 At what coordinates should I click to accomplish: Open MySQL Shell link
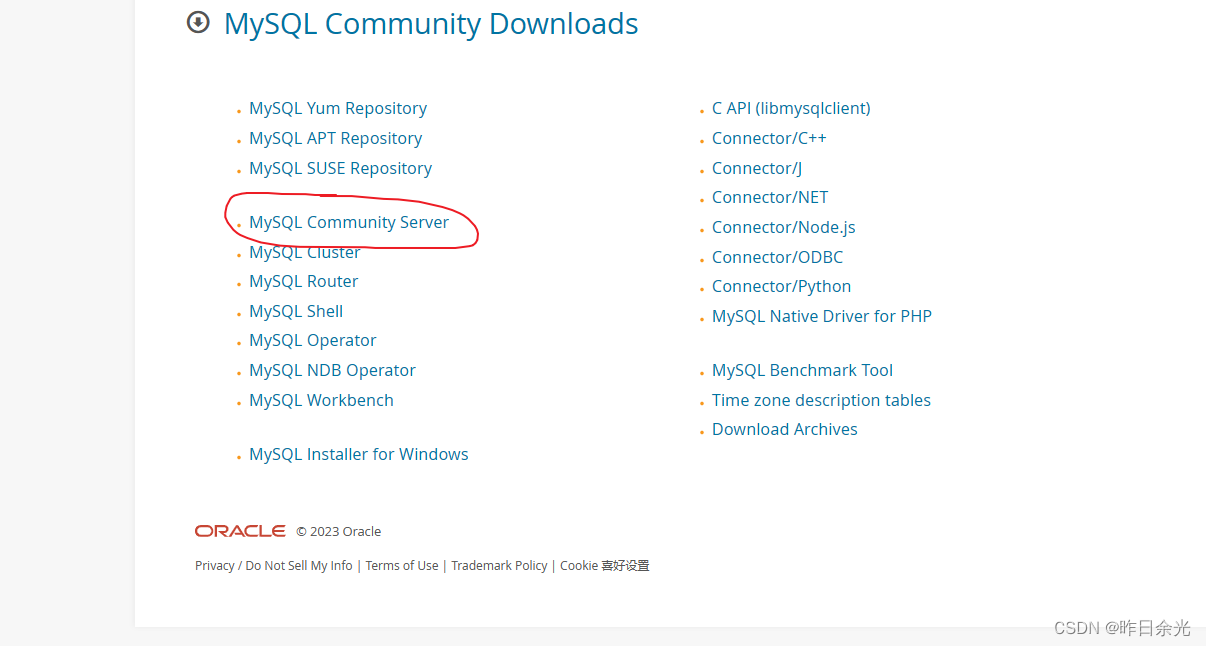click(296, 311)
